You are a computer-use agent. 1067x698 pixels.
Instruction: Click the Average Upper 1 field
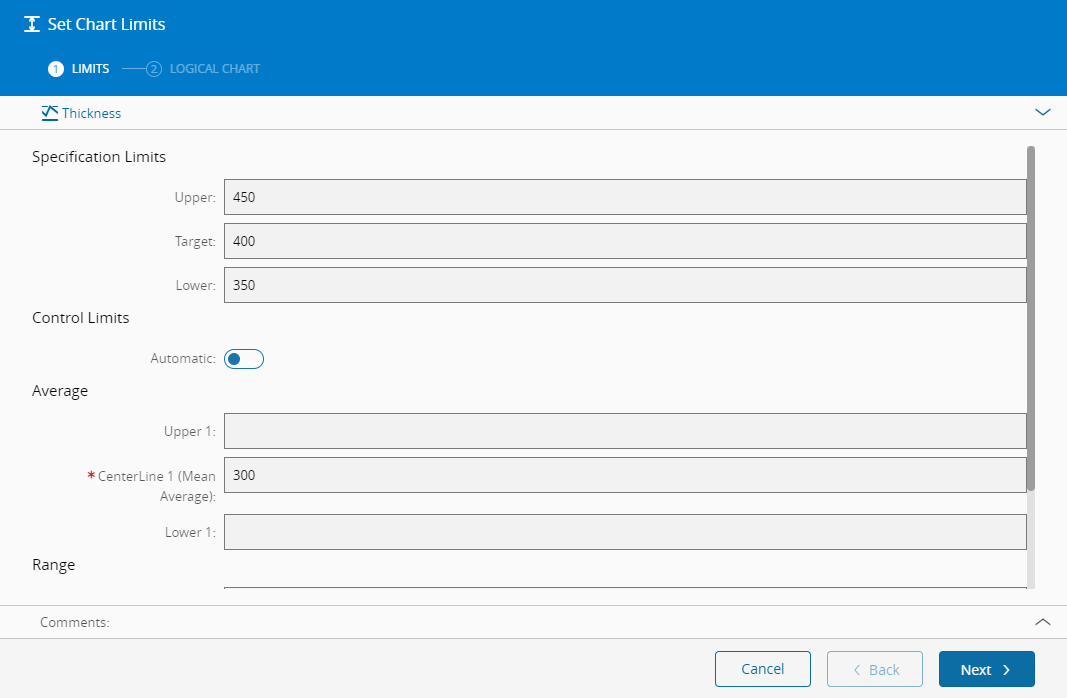pos(625,431)
